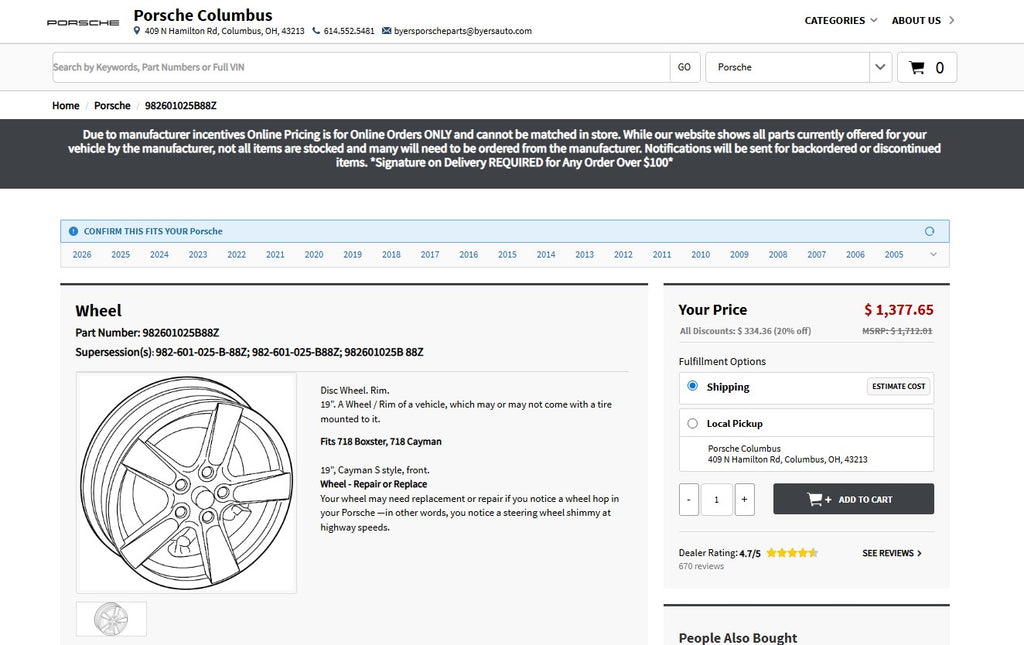The width and height of the screenshot is (1024, 645).
Task: Open the About Us menu
Action: click(922, 20)
